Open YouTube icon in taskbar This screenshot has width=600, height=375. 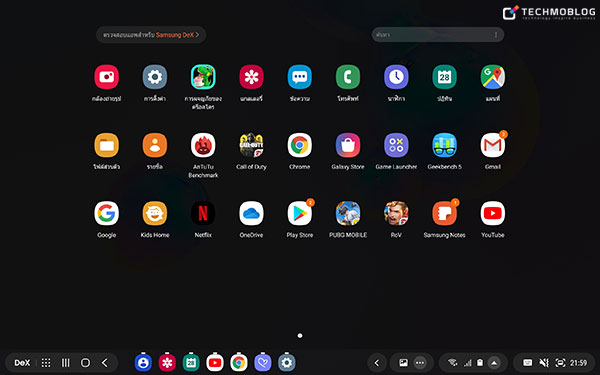click(215, 362)
